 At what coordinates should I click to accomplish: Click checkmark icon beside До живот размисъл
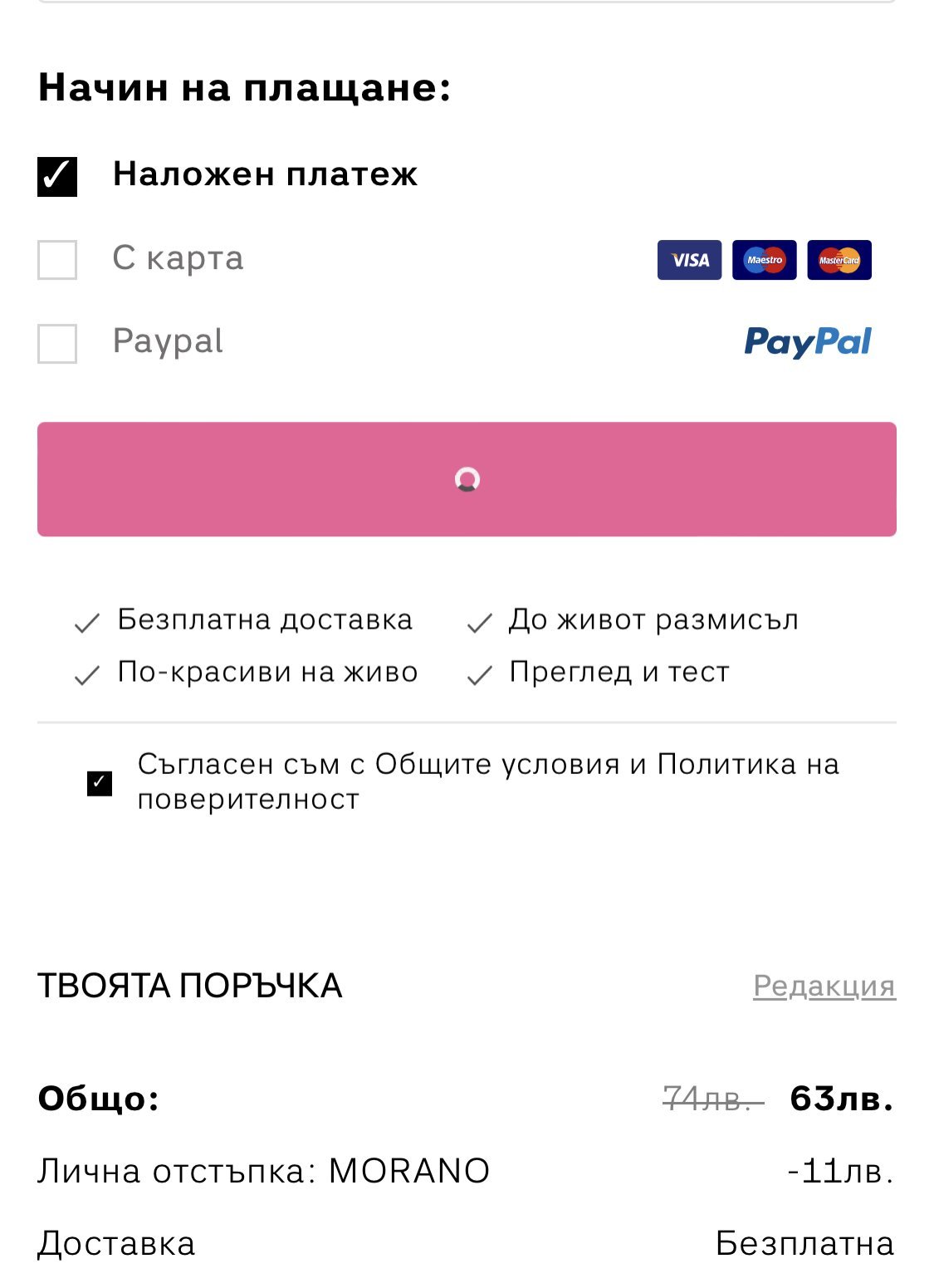point(480,623)
